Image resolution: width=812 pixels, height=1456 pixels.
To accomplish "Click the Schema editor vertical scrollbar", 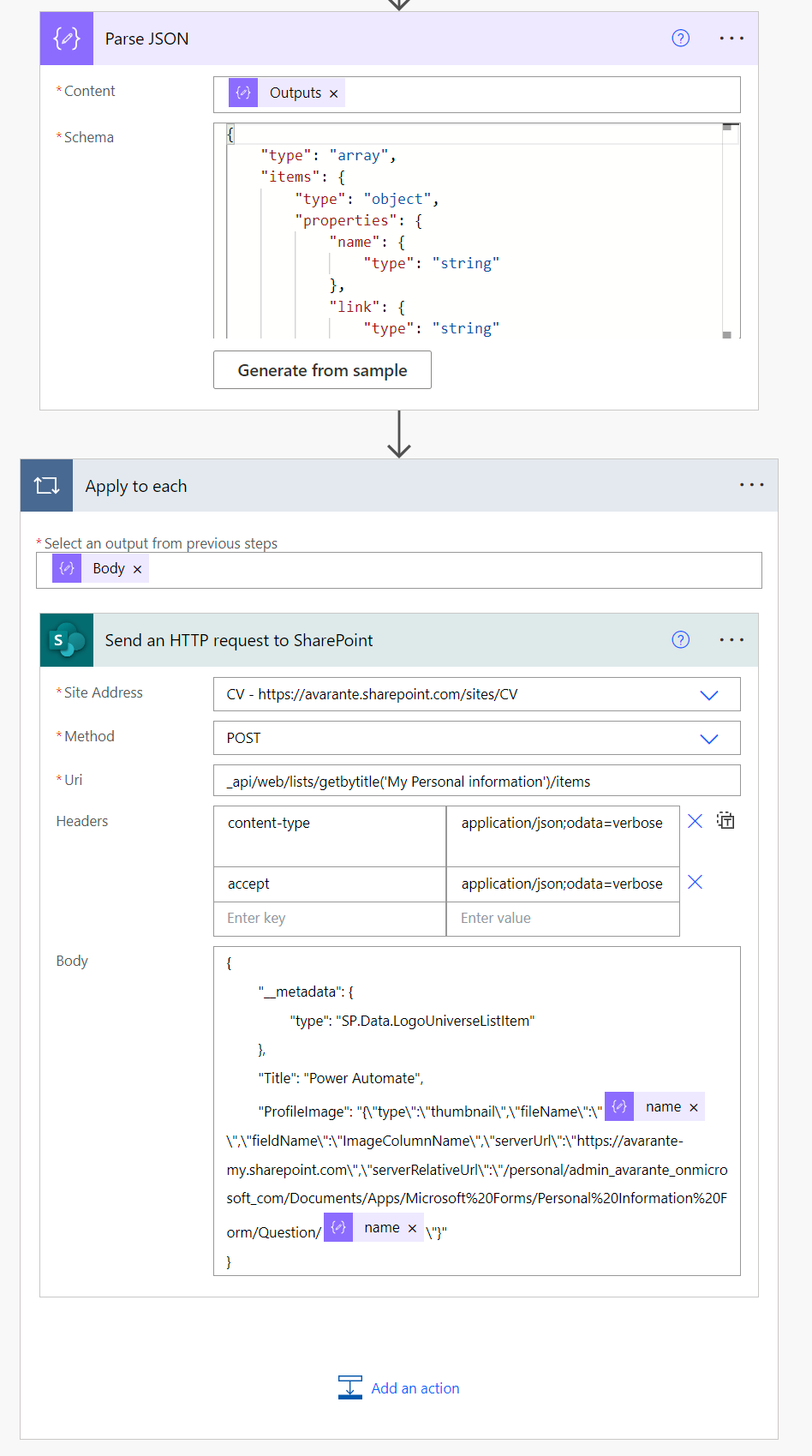I will 726,231.
